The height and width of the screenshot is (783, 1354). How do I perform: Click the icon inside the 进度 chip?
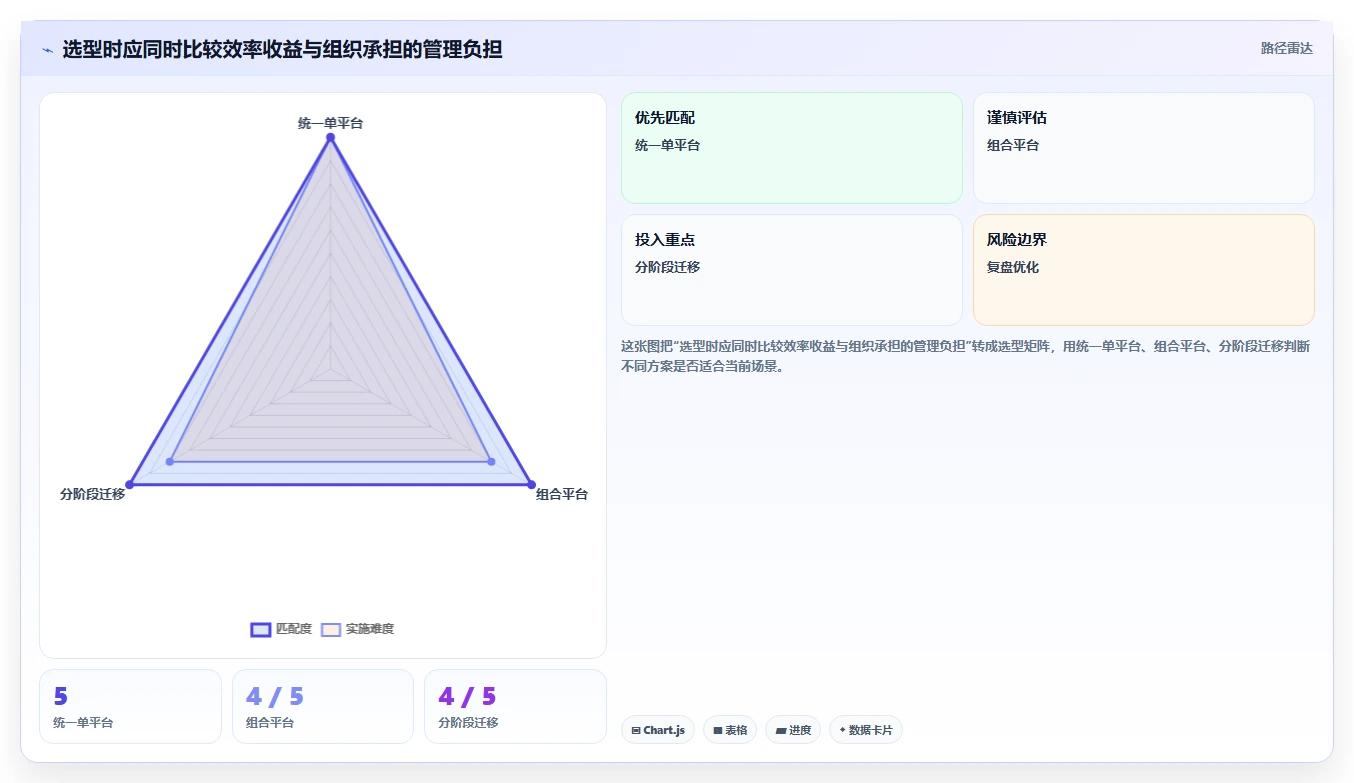point(780,731)
